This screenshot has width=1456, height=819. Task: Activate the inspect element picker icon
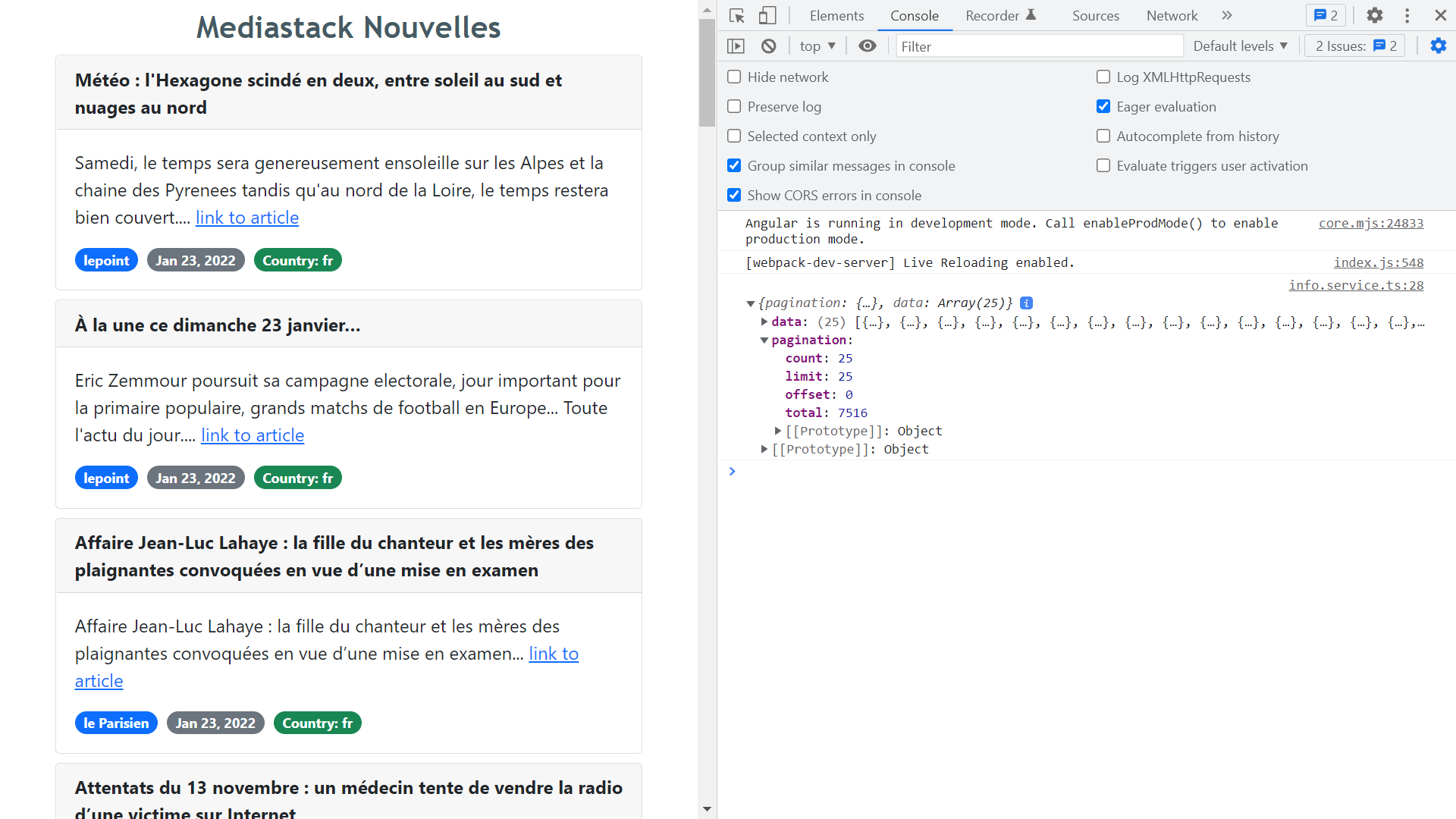point(736,15)
